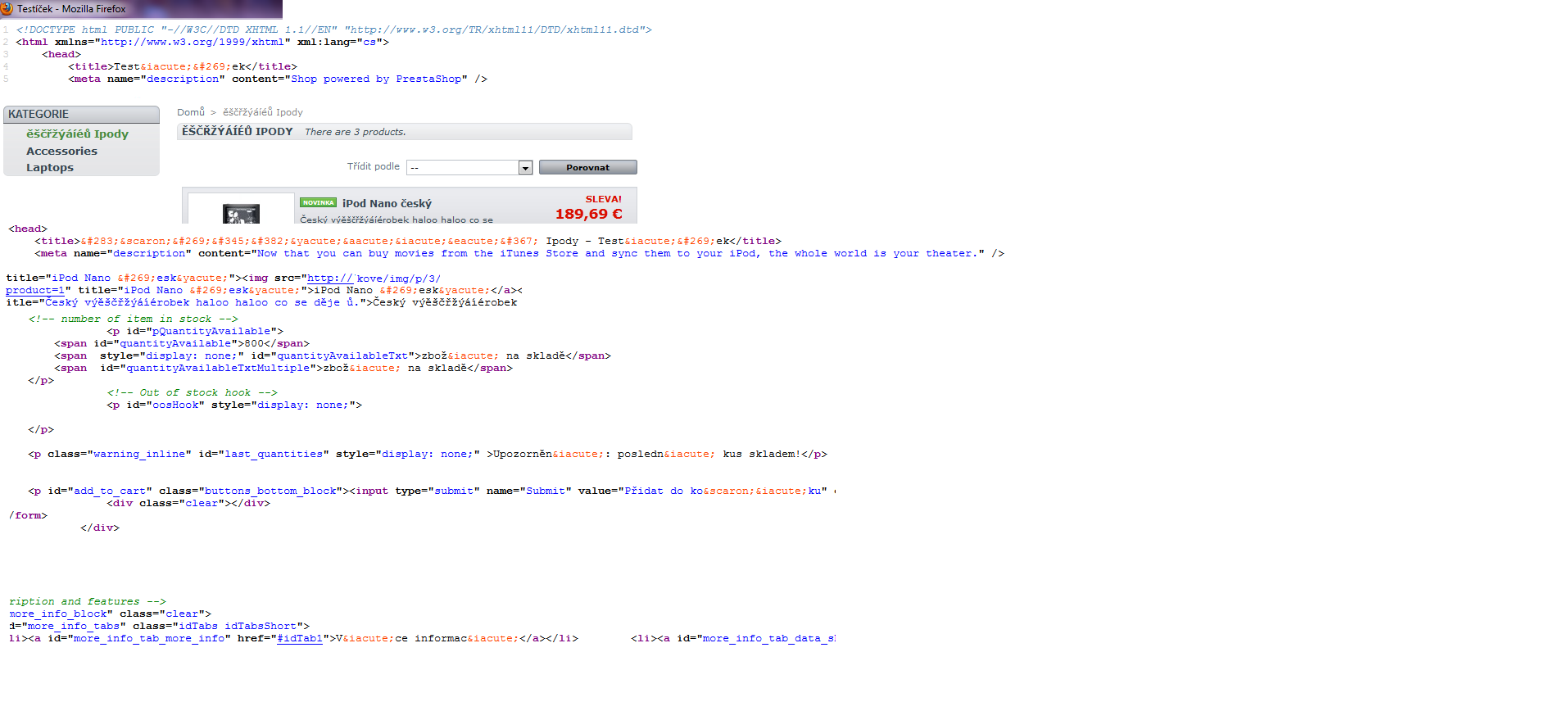Image resolution: width=1568 pixels, height=711 pixels.
Task: Click the oosHook paragraph source line
Action: point(234,405)
